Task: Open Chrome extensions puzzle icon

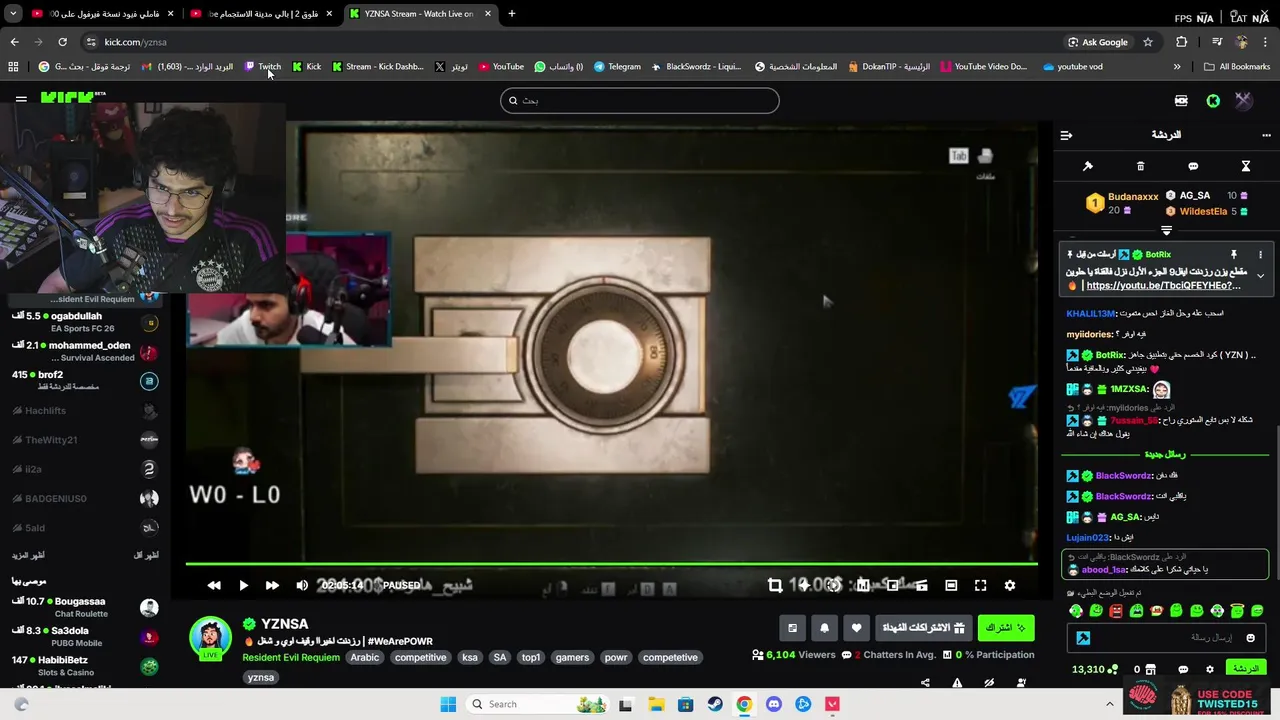Action: (x=1182, y=42)
